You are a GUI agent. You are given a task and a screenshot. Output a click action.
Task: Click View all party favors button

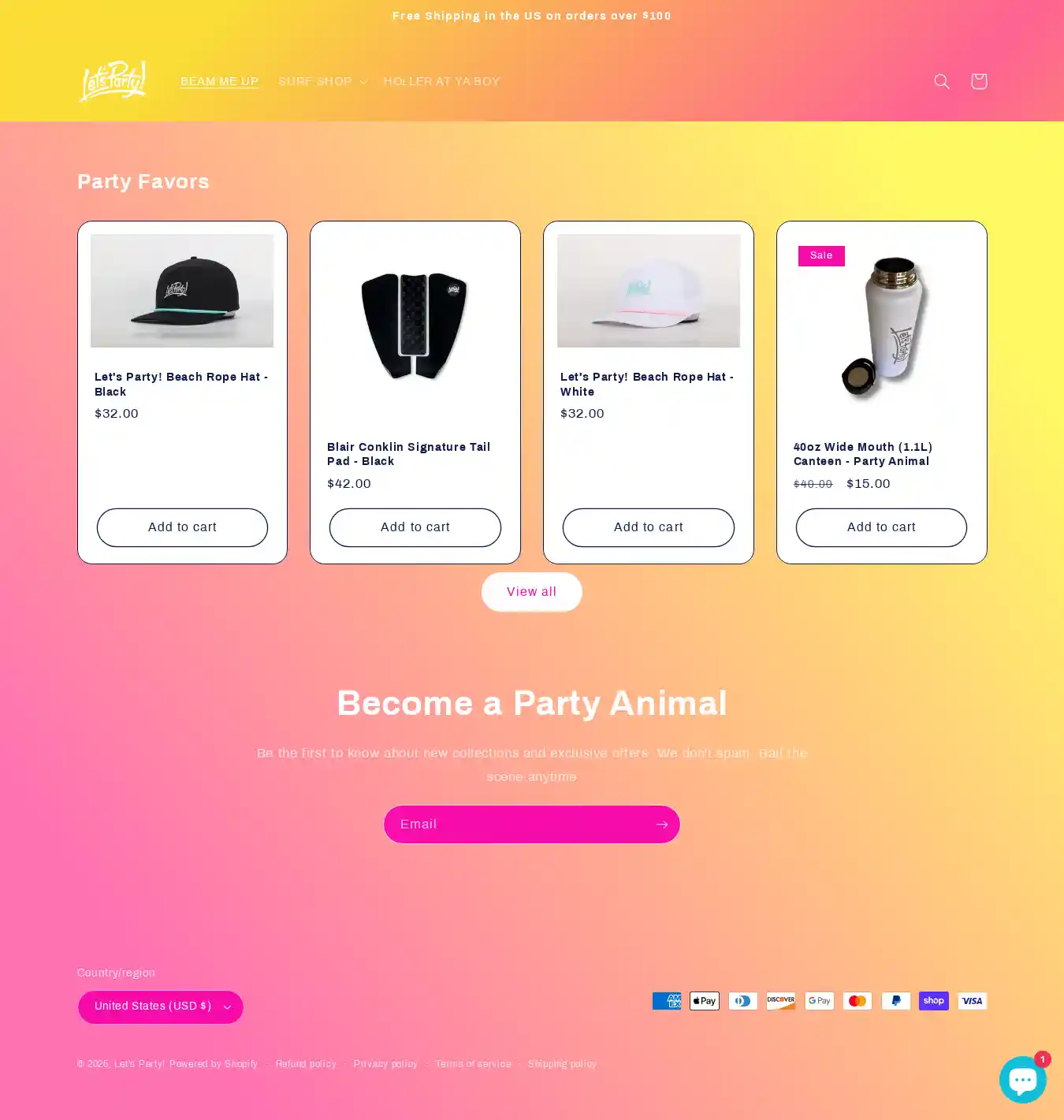[532, 592]
